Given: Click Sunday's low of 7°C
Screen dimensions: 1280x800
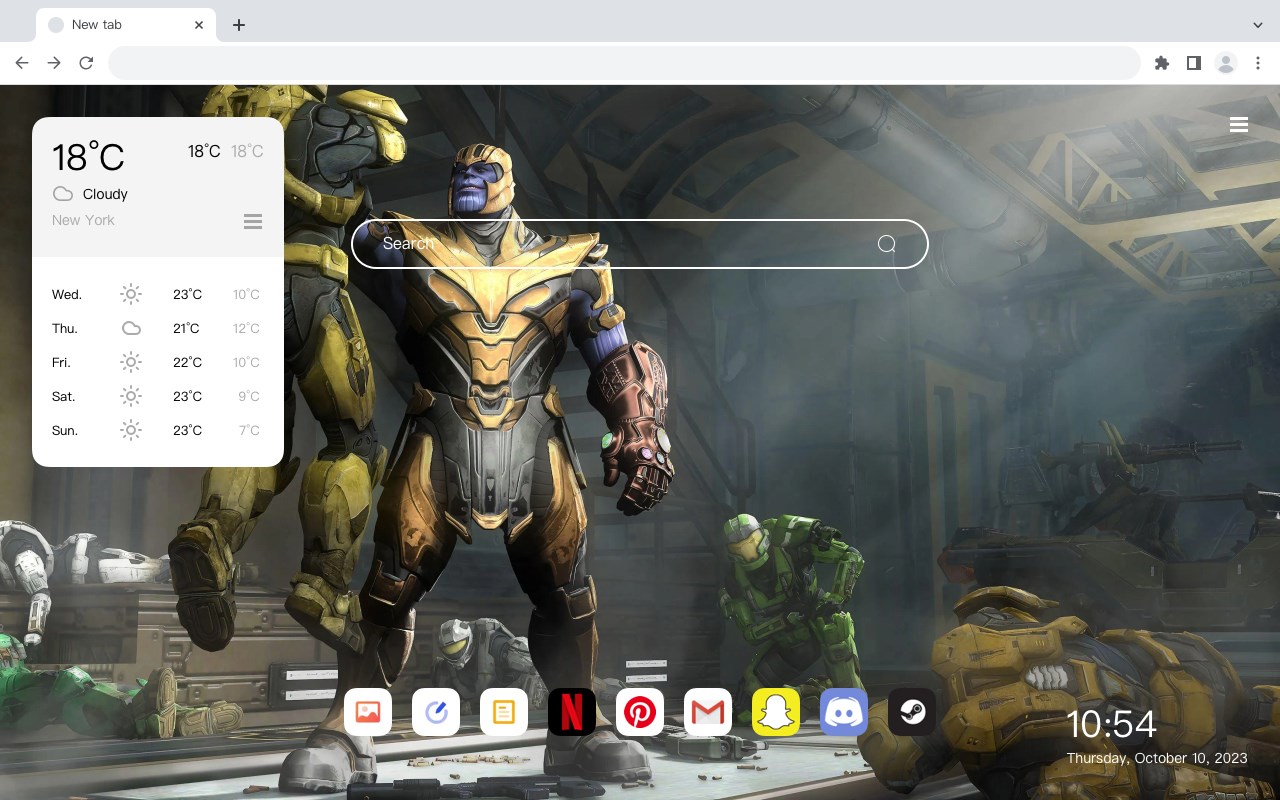Looking at the screenshot, I should [x=249, y=430].
